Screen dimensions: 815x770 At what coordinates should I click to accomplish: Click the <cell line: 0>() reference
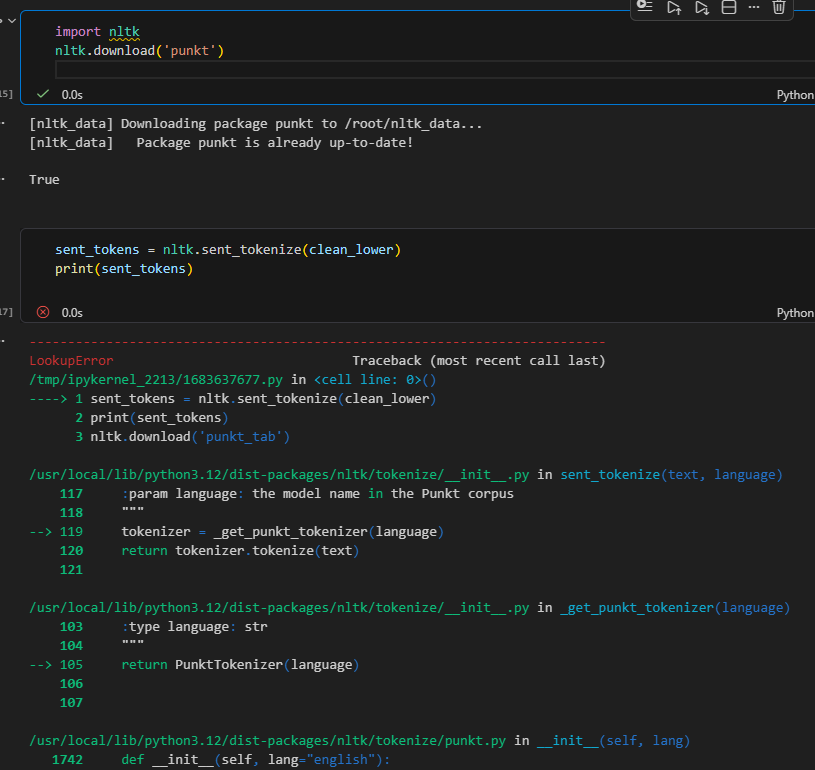click(375, 380)
